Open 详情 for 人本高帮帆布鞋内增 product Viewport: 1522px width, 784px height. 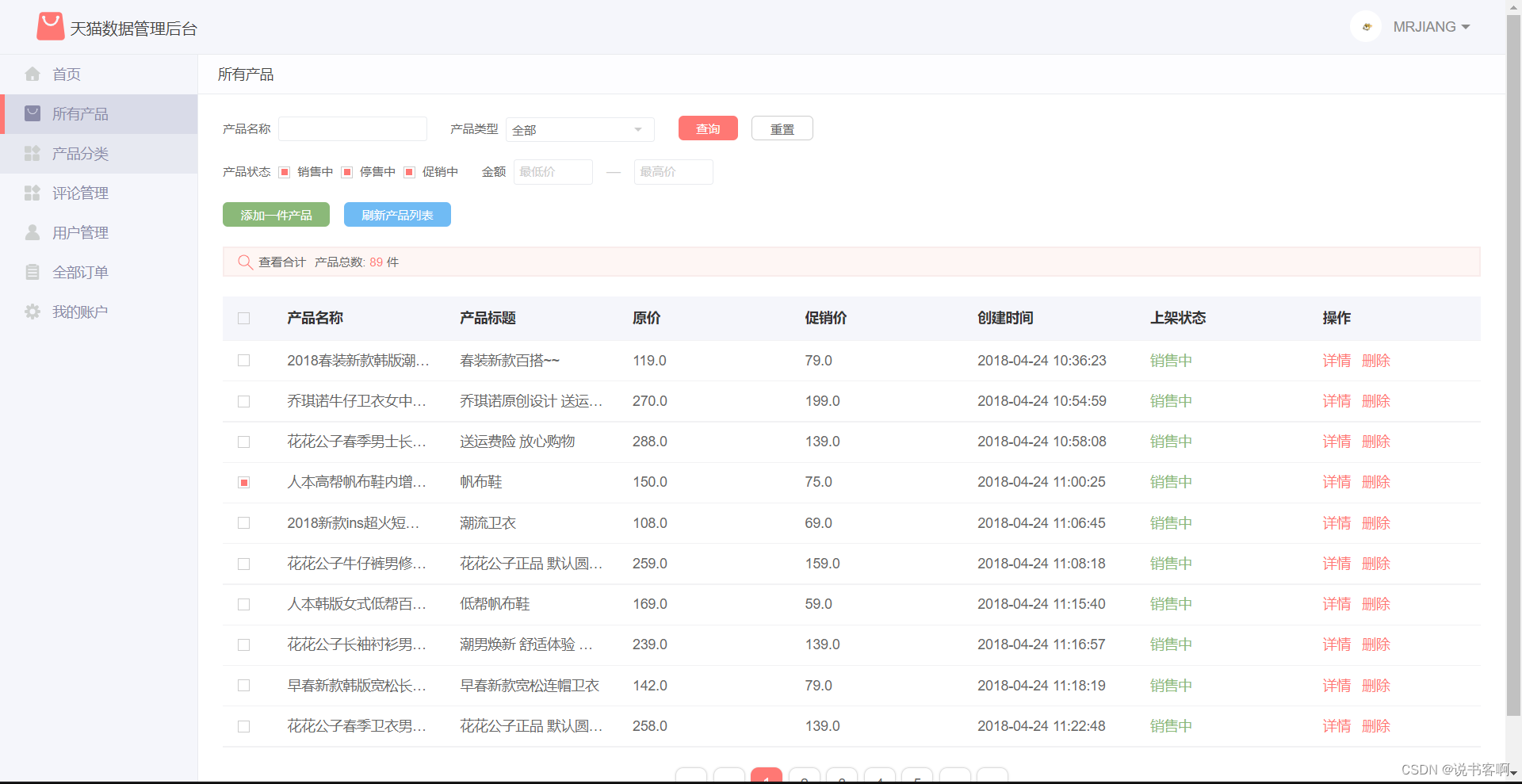click(x=1337, y=482)
